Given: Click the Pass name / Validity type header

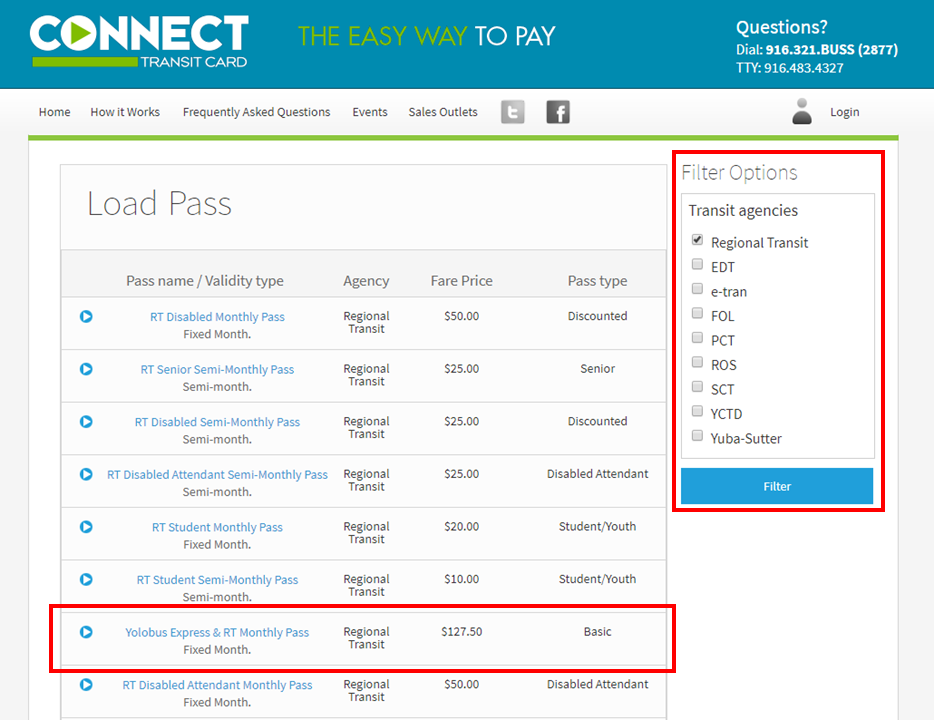Looking at the screenshot, I should coord(205,280).
